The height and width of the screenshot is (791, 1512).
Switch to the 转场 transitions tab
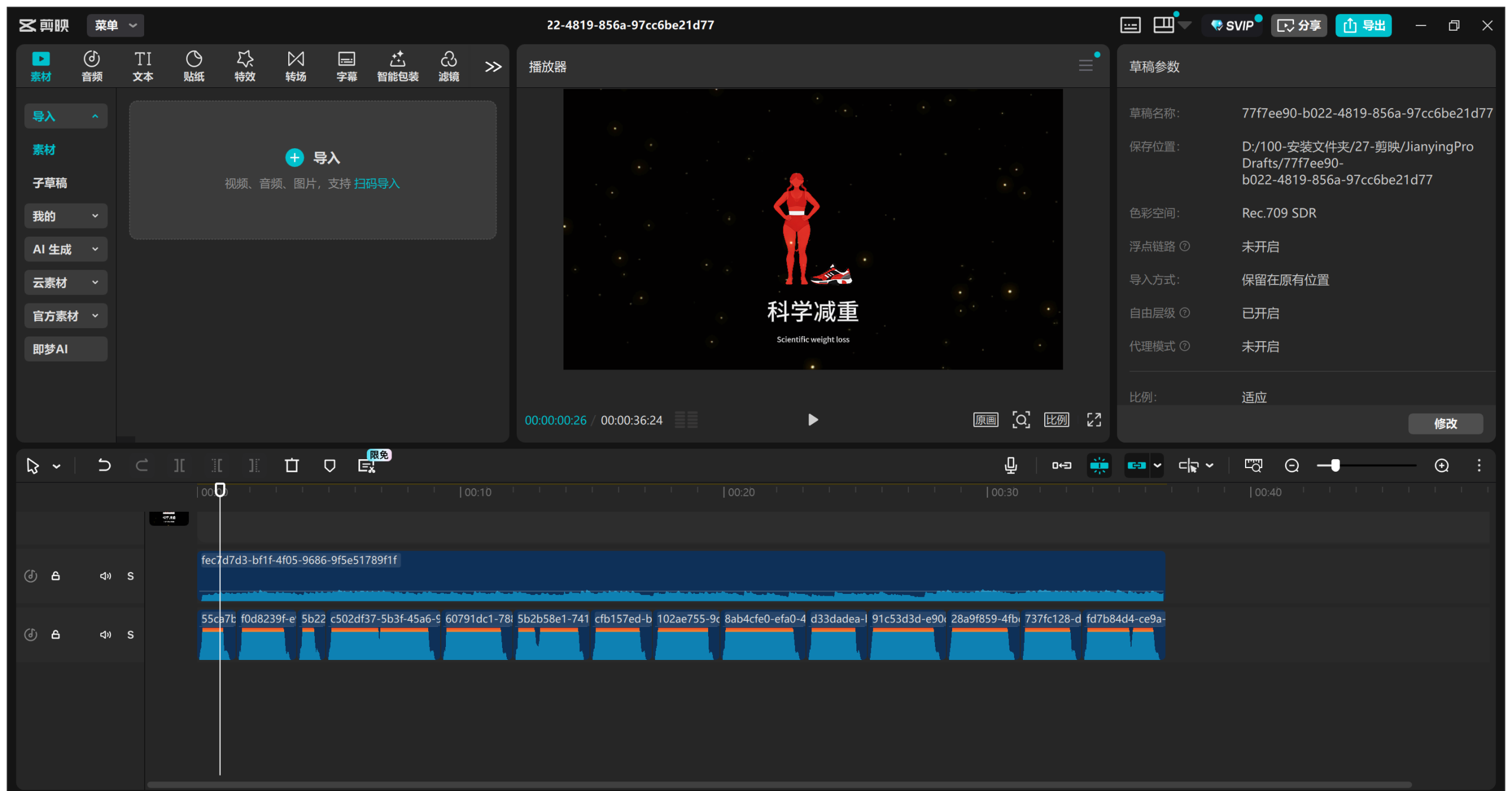tap(295, 66)
